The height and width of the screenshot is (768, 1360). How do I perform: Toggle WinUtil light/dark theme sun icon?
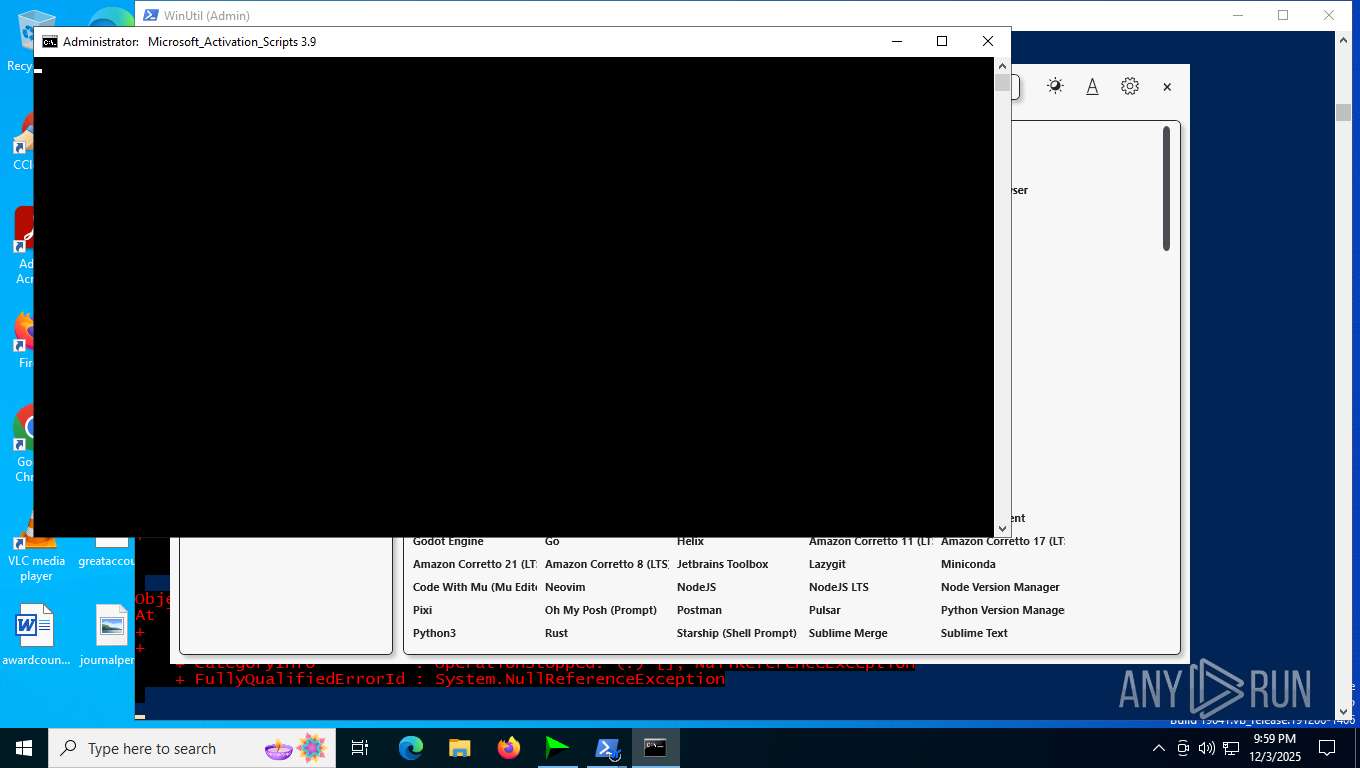pyautogui.click(x=1055, y=87)
